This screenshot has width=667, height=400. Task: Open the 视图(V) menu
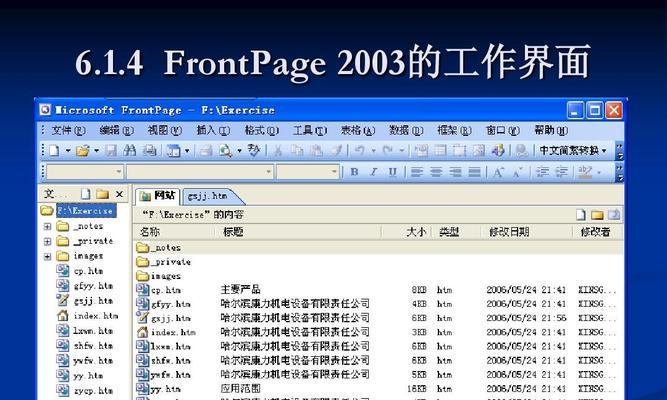(164, 130)
